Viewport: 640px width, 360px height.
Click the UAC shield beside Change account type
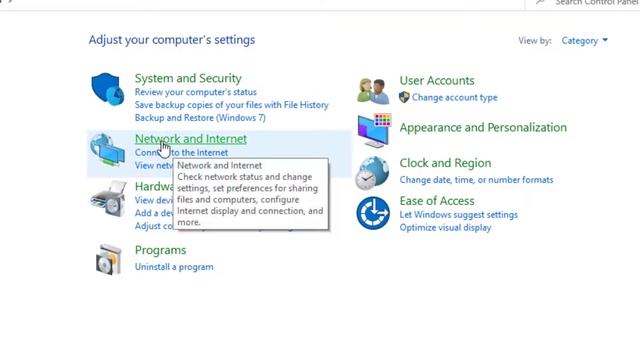pyautogui.click(x=404, y=97)
